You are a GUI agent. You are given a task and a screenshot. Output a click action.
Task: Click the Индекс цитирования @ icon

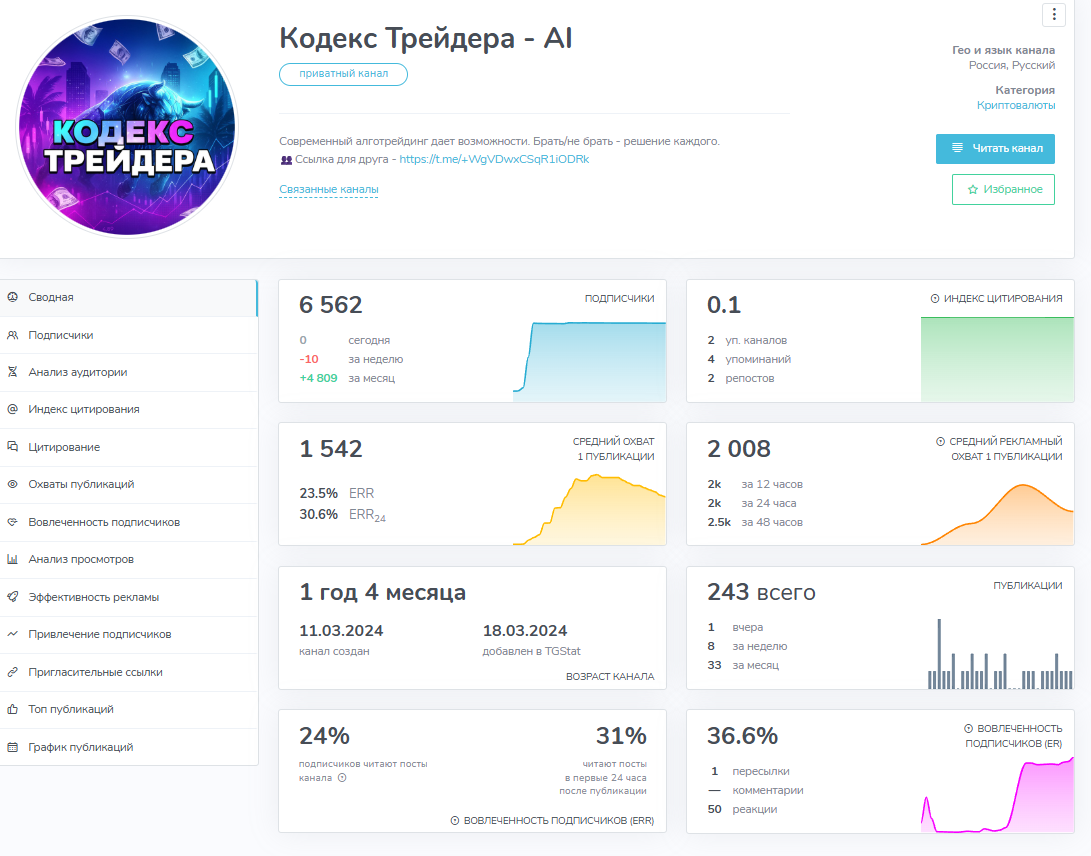click(x=13, y=409)
